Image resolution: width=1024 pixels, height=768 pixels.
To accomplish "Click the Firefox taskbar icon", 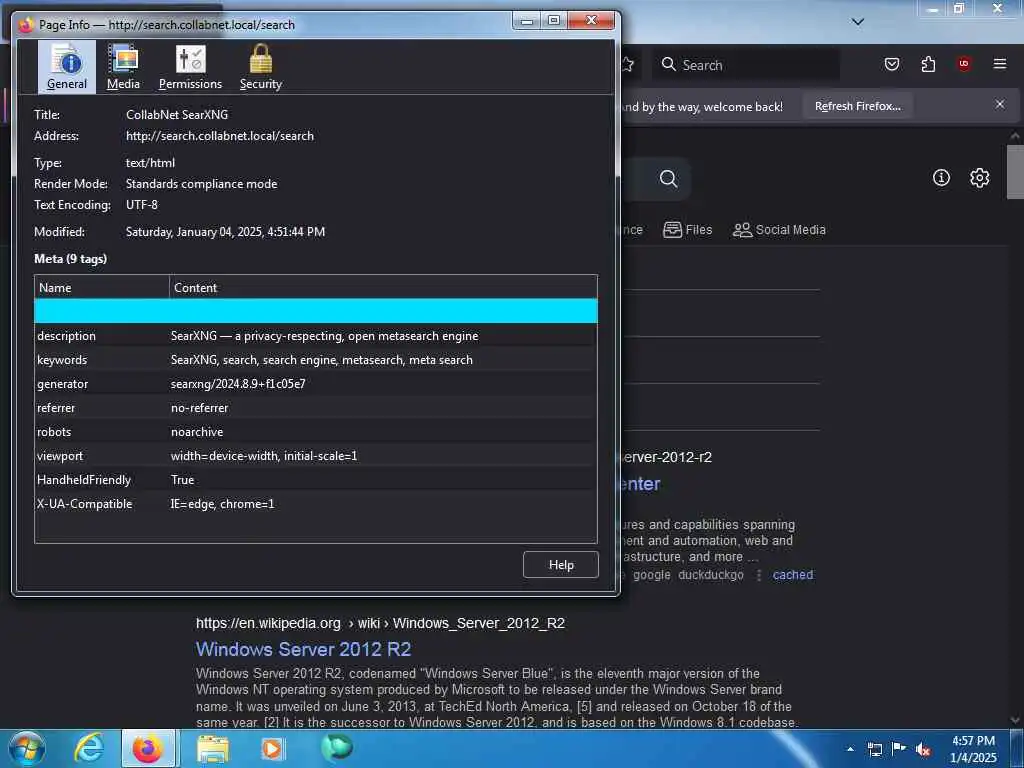I will (148, 748).
